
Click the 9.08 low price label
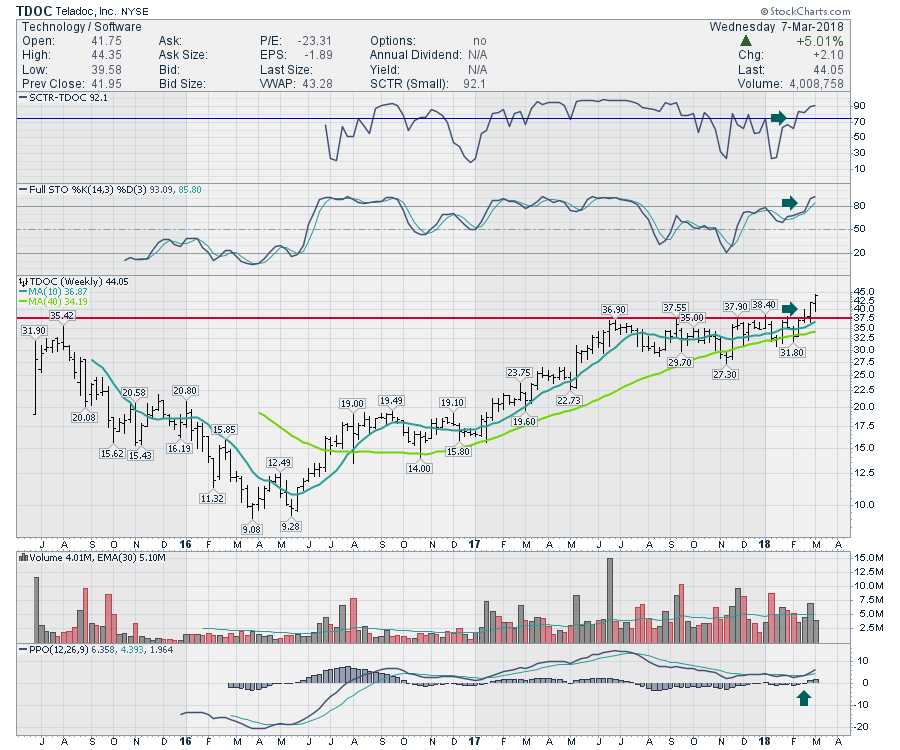tap(251, 529)
